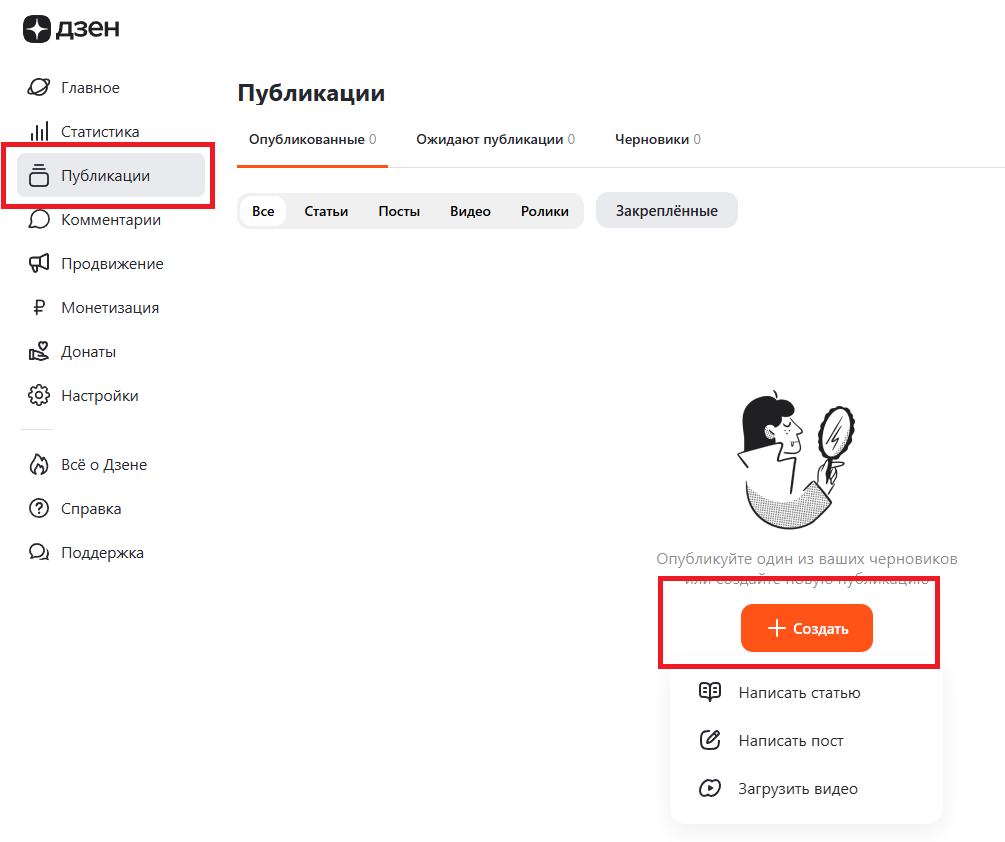Screen dimensions: 1005x842
Task: Select the Донаты icon in the sidebar
Action: [37, 351]
